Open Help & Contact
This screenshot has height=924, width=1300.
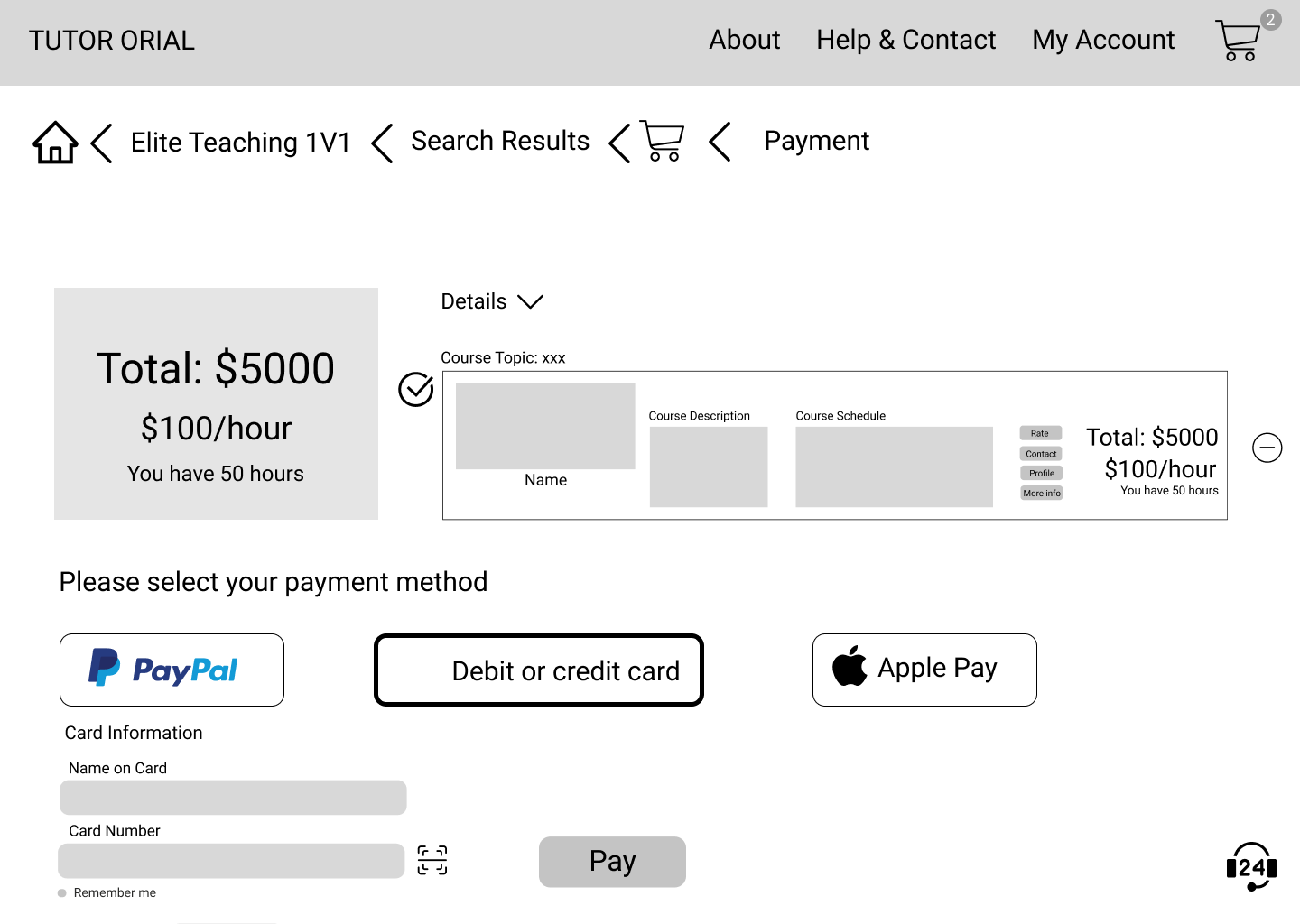coord(905,40)
